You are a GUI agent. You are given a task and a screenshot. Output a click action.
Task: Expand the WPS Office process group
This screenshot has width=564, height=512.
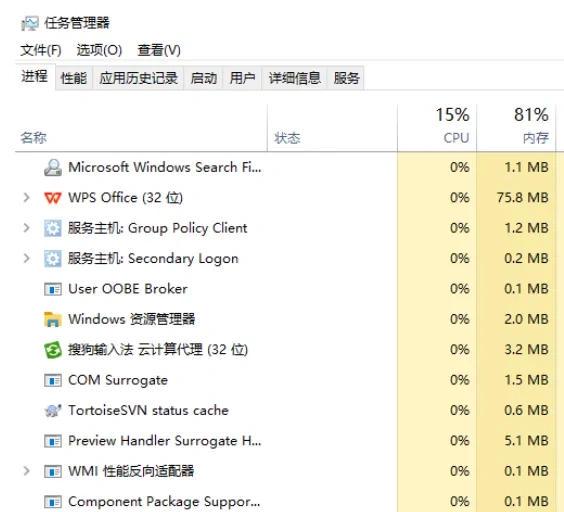pos(26,198)
